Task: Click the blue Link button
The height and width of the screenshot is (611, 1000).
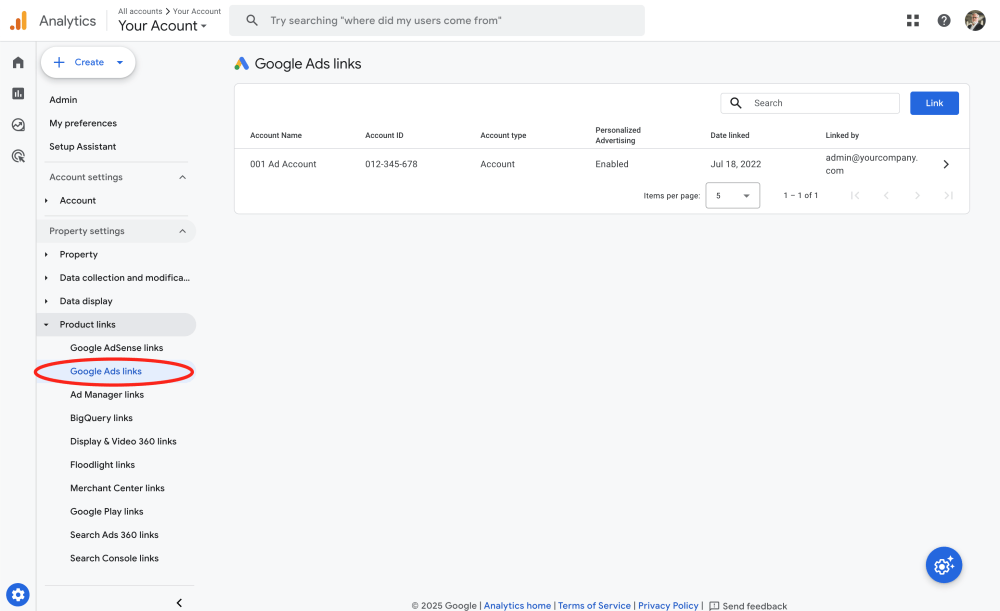Action: tap(934, 103)
